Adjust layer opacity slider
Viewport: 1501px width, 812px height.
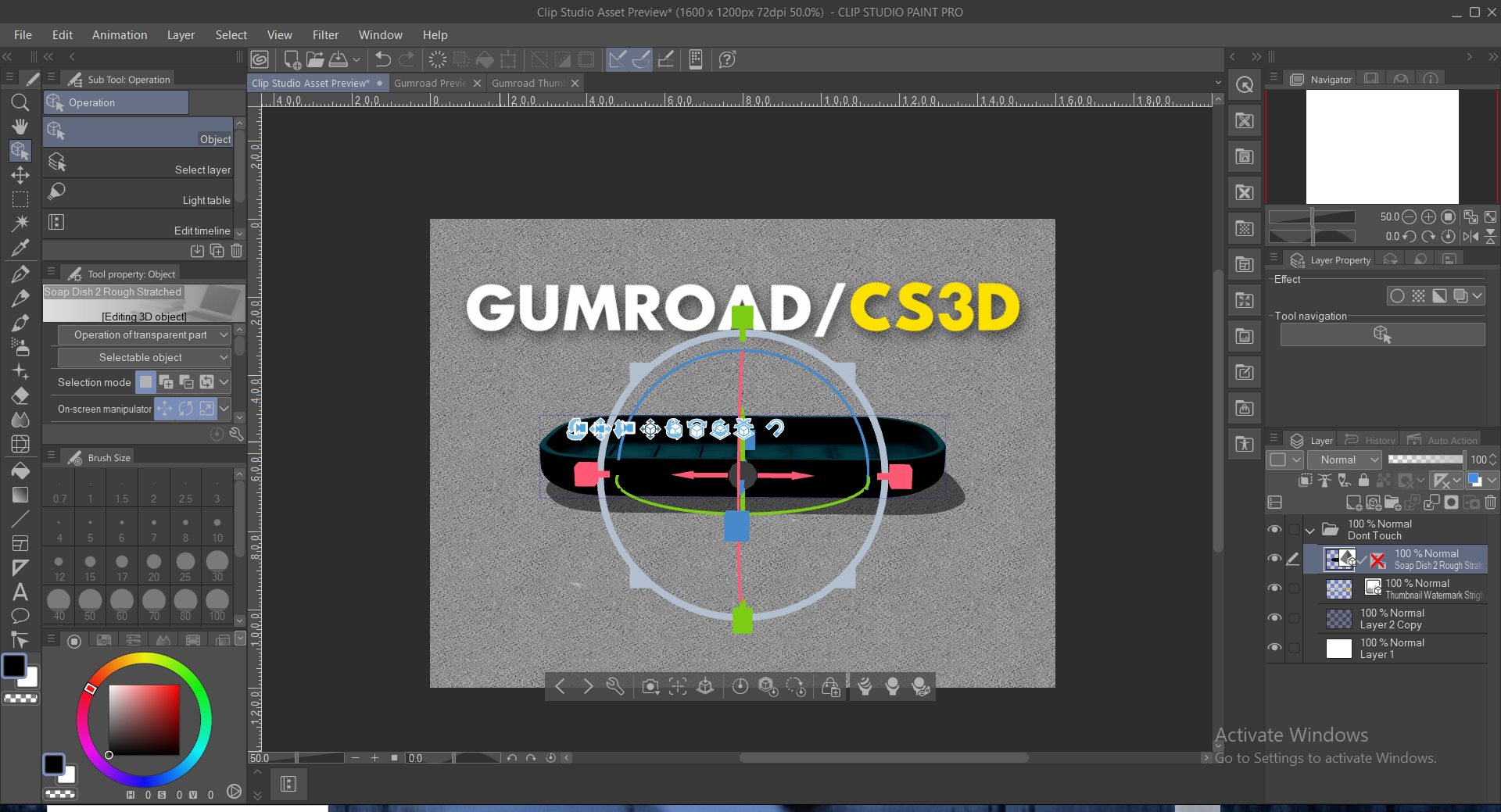pyautogui.click(x=1426, y=460)
